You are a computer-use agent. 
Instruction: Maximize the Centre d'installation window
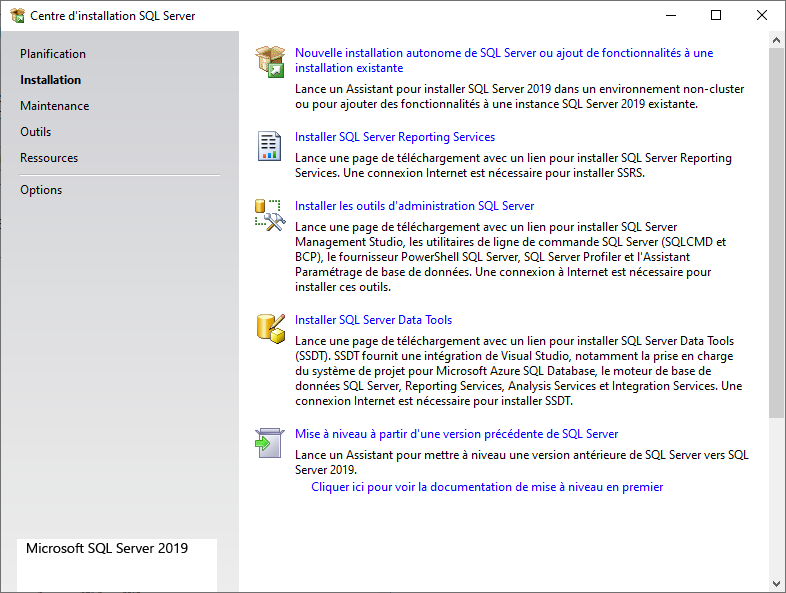[x=716, y=16]
